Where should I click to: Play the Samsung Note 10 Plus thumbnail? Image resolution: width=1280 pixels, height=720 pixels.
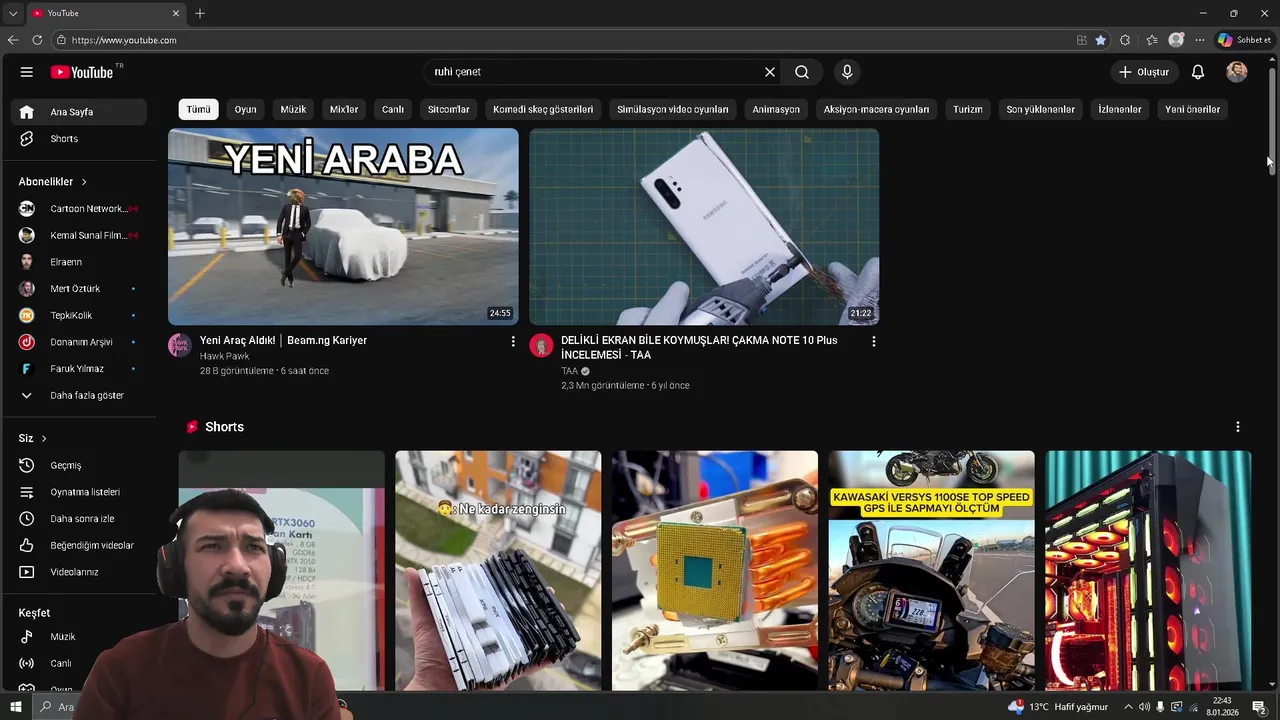pyautogui.click(x=704, y=227)
